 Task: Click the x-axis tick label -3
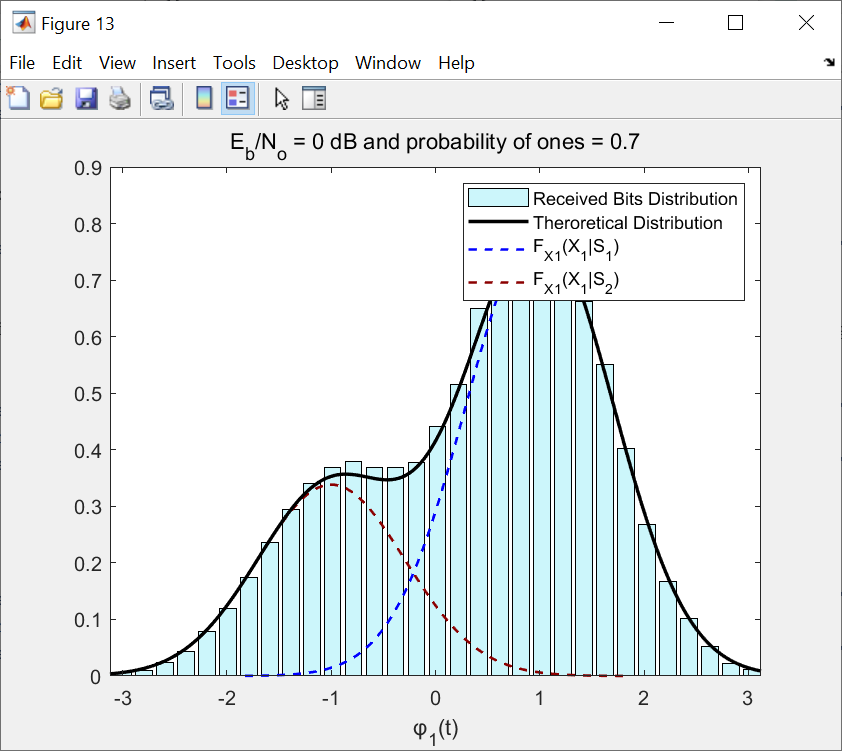point(123,698)
